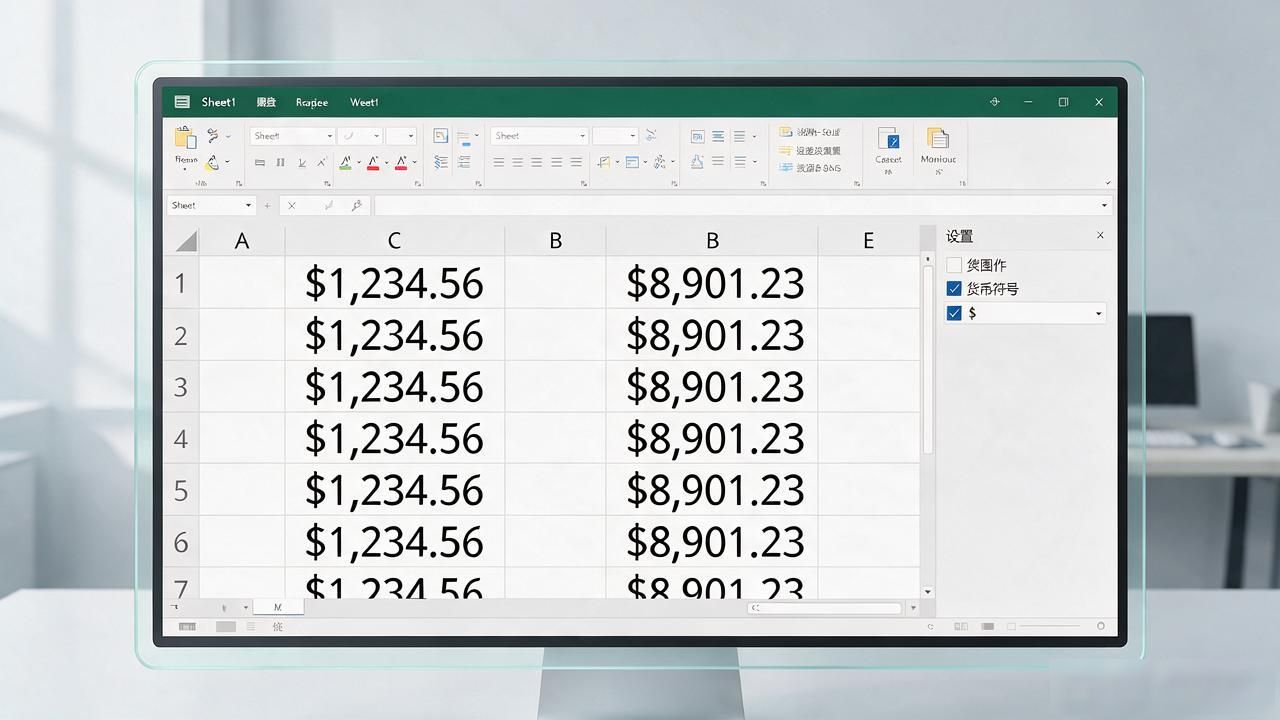Click the Caacet cell styles icon
Screen dimensions: 1280x720
coord(888,138)
